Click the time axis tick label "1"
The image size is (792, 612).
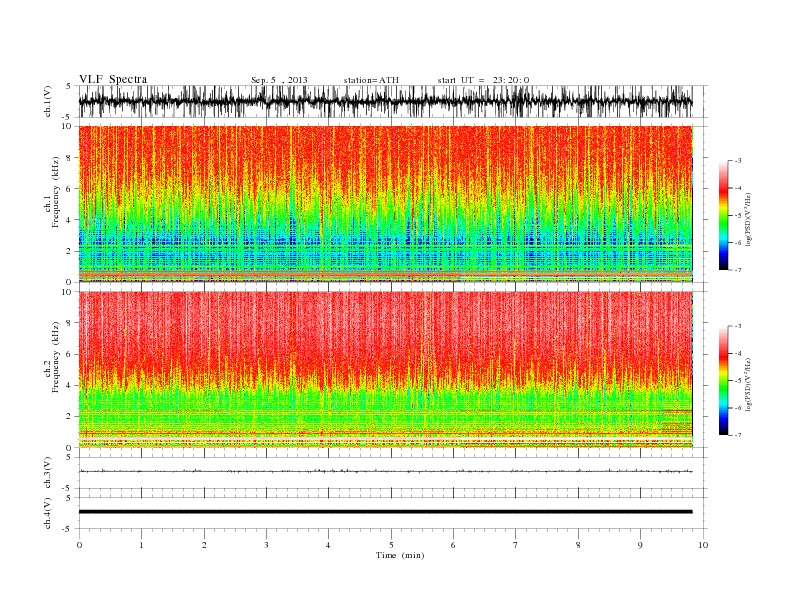(141, 545)
